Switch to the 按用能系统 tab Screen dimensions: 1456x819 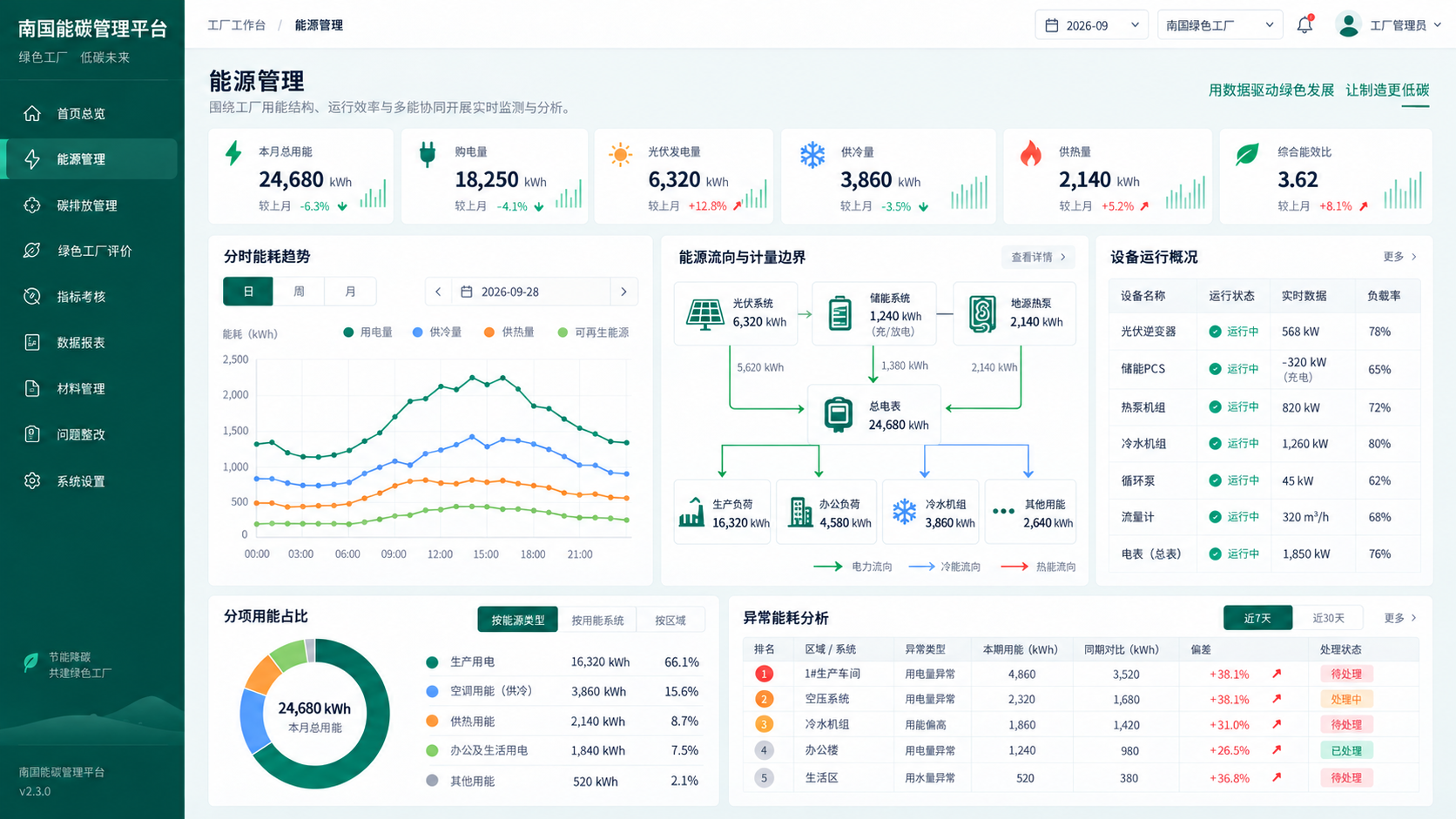point(597,620)
